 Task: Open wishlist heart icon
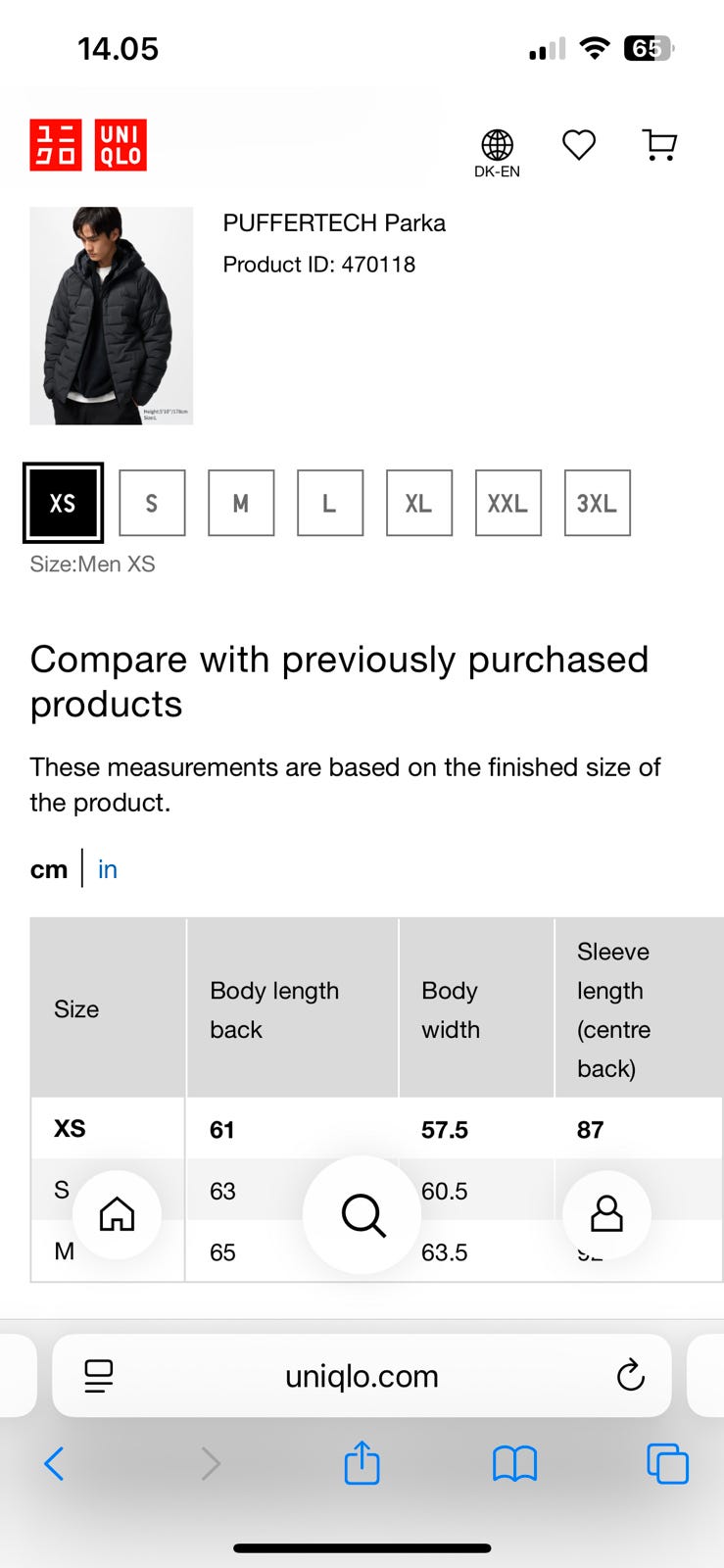tap(579, 145)
